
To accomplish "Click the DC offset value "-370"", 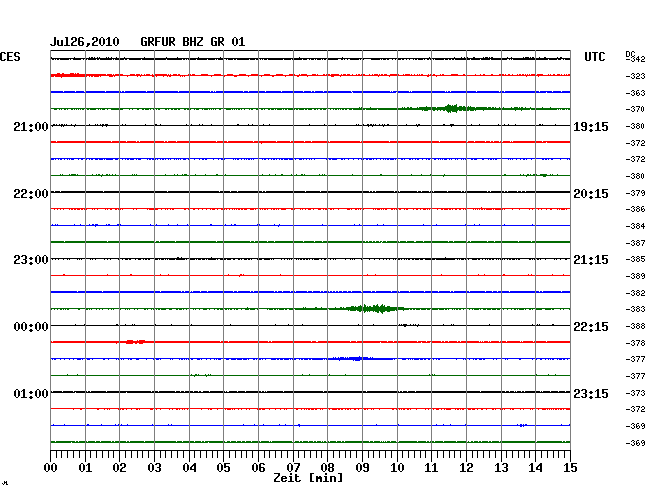I will coord(635,109).
